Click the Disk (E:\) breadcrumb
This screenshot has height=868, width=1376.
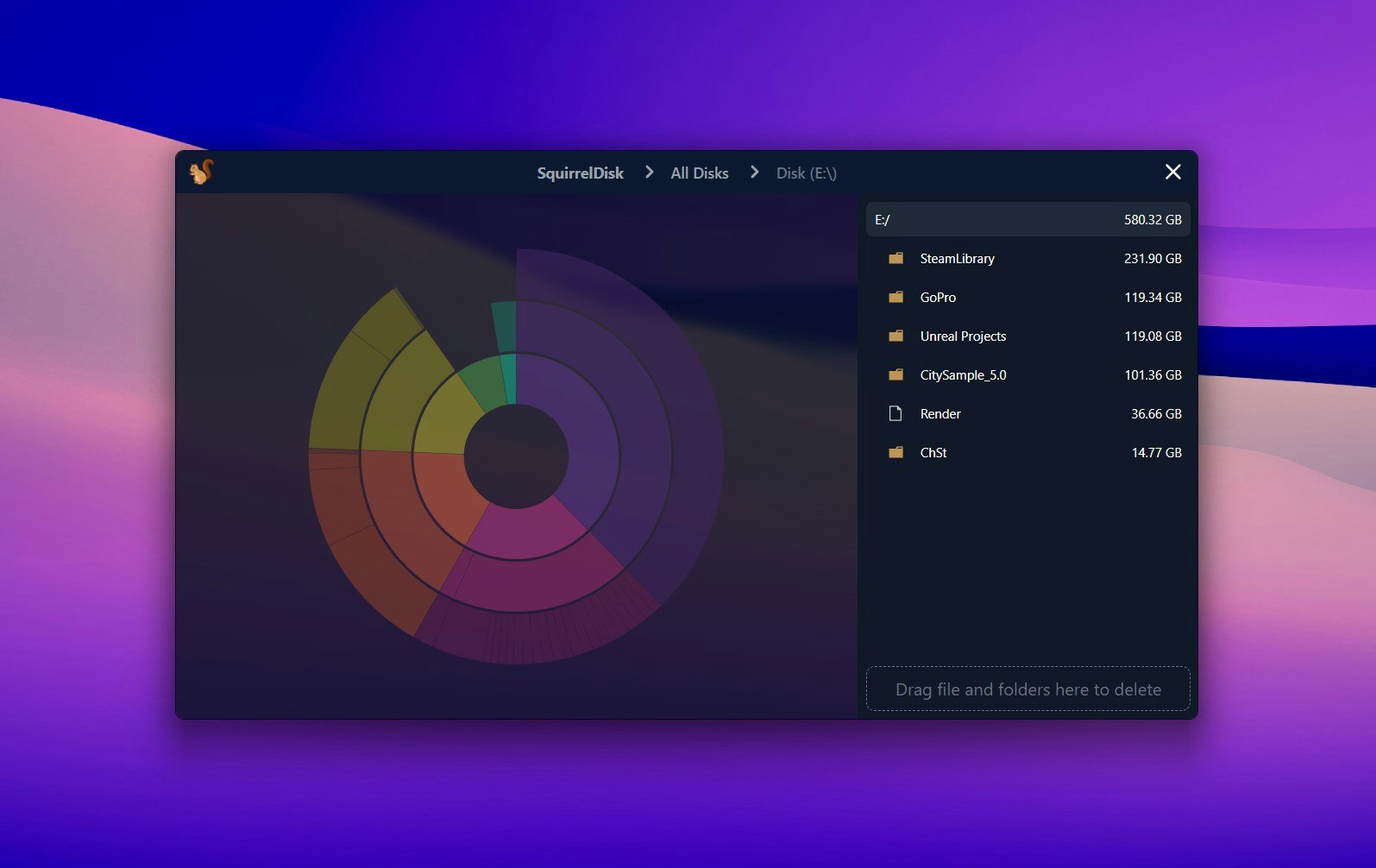click(806, 173)
